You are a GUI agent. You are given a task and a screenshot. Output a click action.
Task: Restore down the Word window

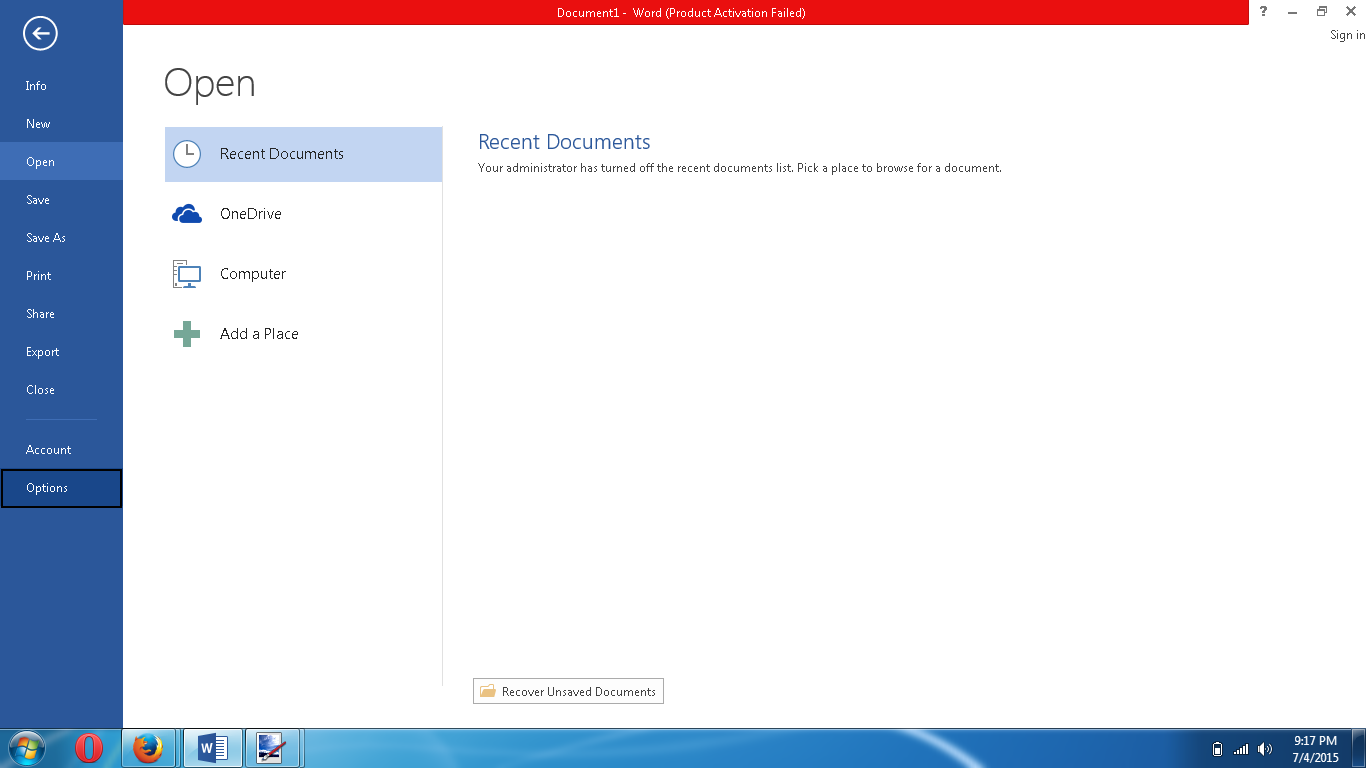click(x=1322, y=11)
